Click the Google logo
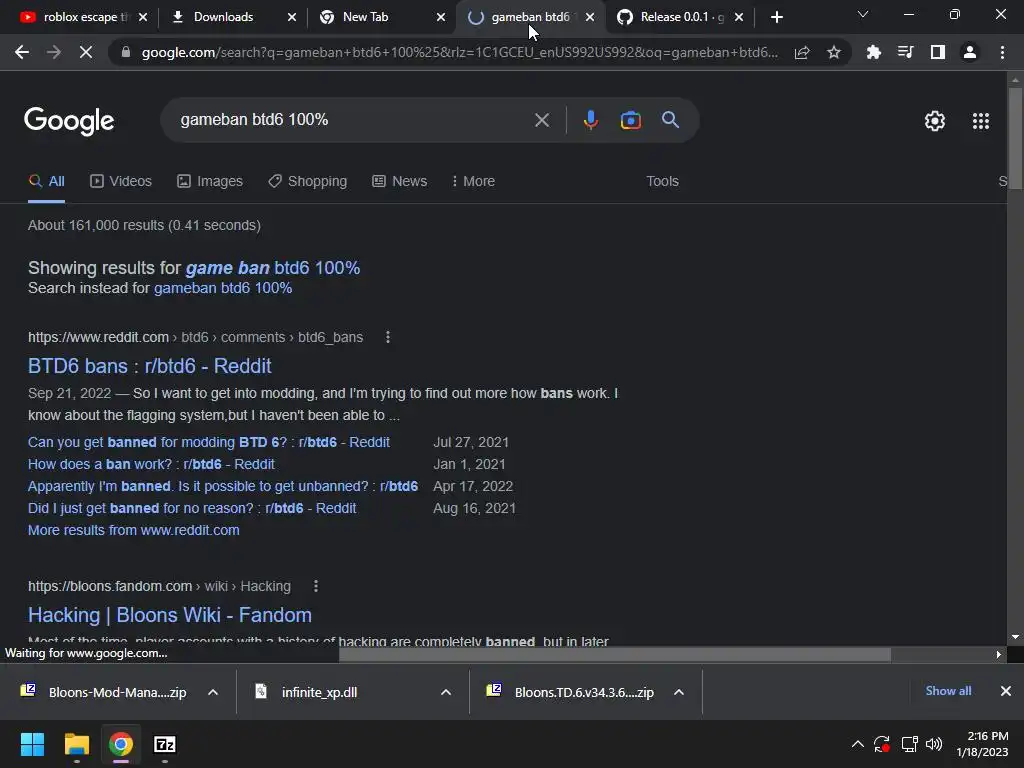Image resolution: width=1024 pixels, height=768 pixels. (x=69, y=121)
